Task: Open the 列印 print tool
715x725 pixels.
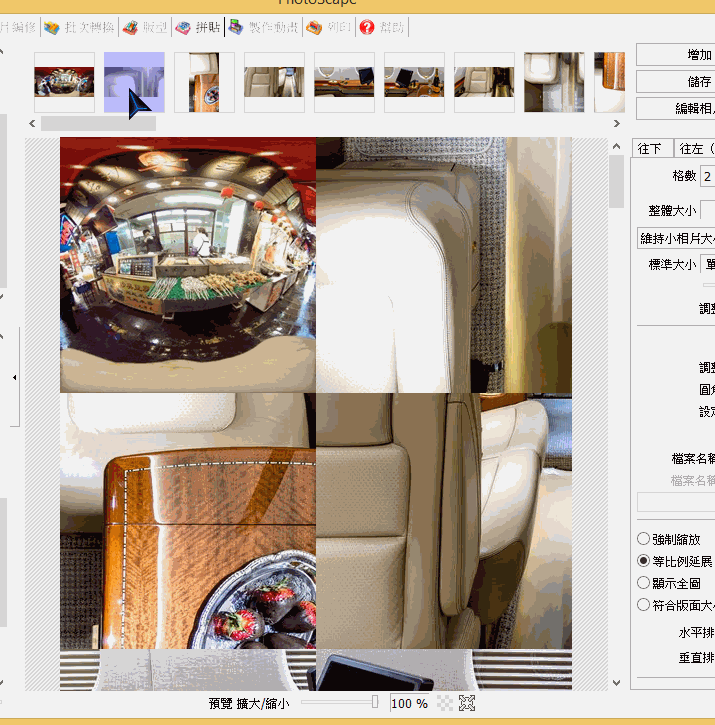Action: (329, 28)
